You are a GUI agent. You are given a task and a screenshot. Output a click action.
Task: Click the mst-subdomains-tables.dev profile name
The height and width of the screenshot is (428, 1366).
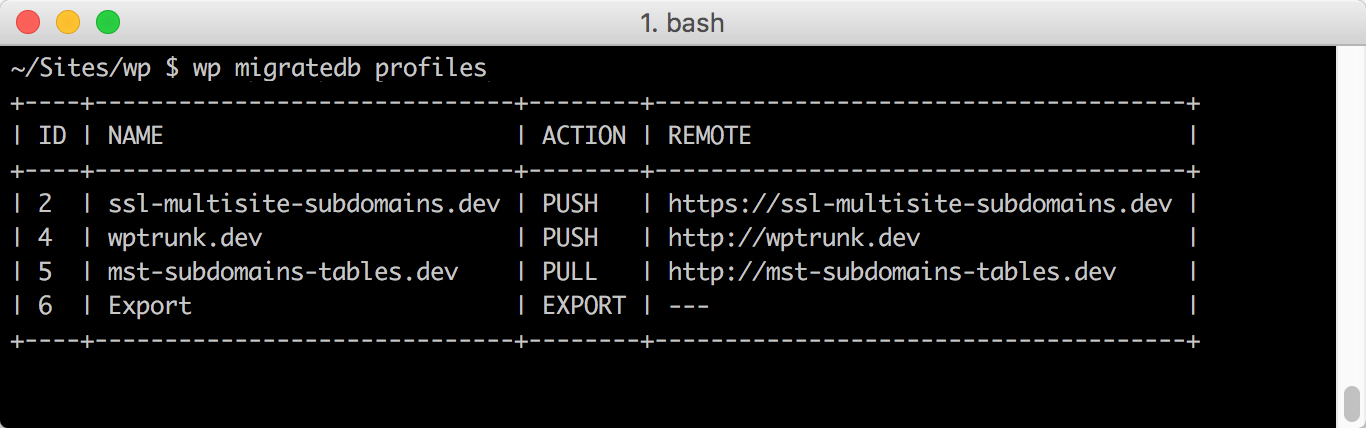283,272
